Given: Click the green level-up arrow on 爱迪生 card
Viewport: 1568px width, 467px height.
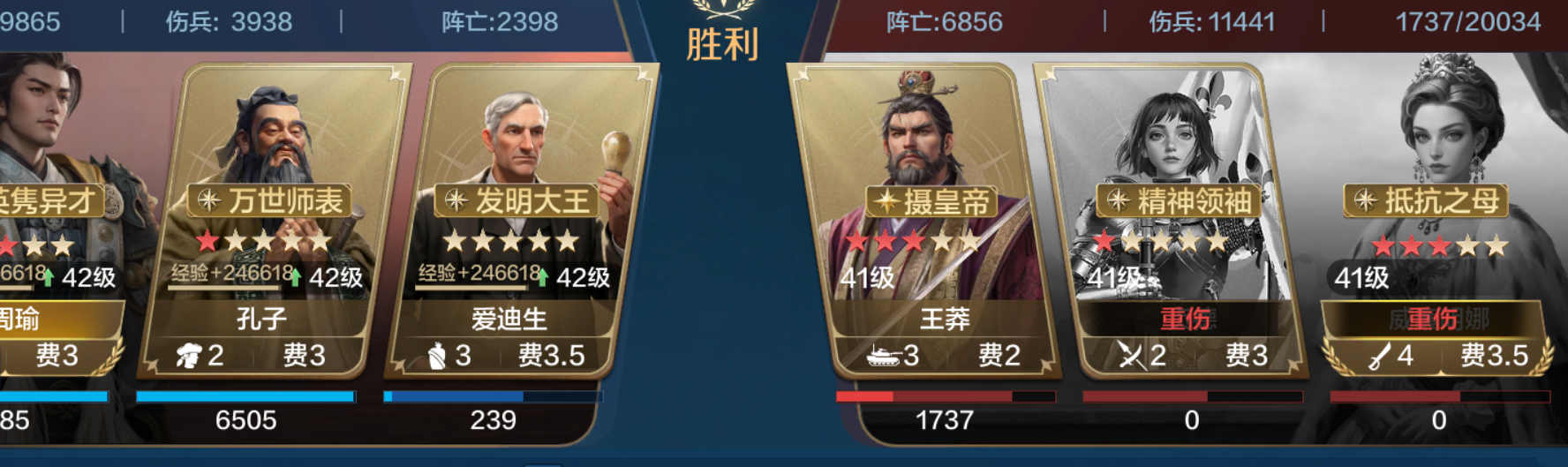Looking at the screenshot, I should 542,278.
